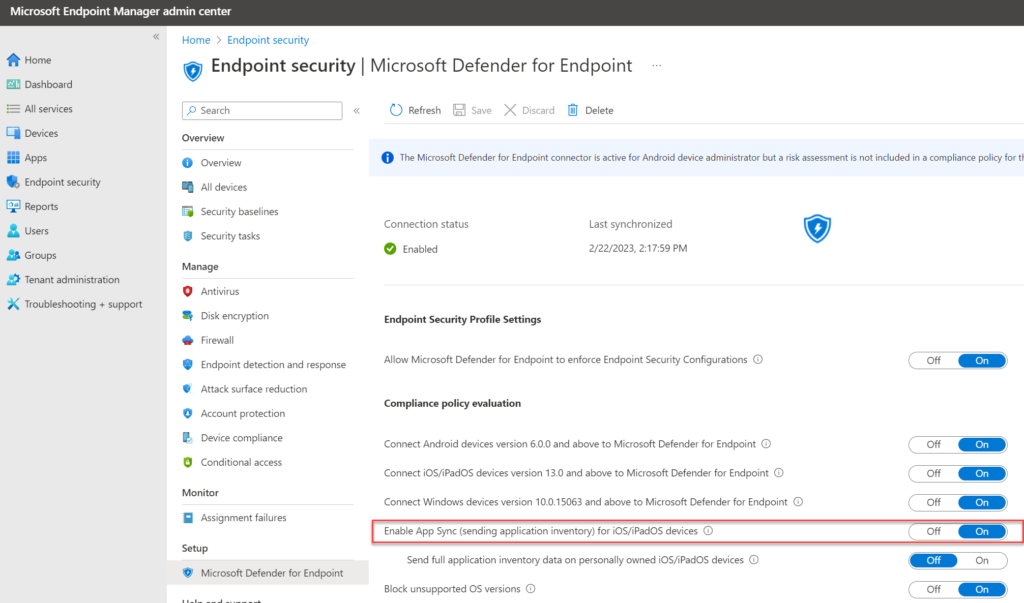Click the Enabled connection status text
The width and height of the screenshot is (1024, 603).
[x=420, y=249]
